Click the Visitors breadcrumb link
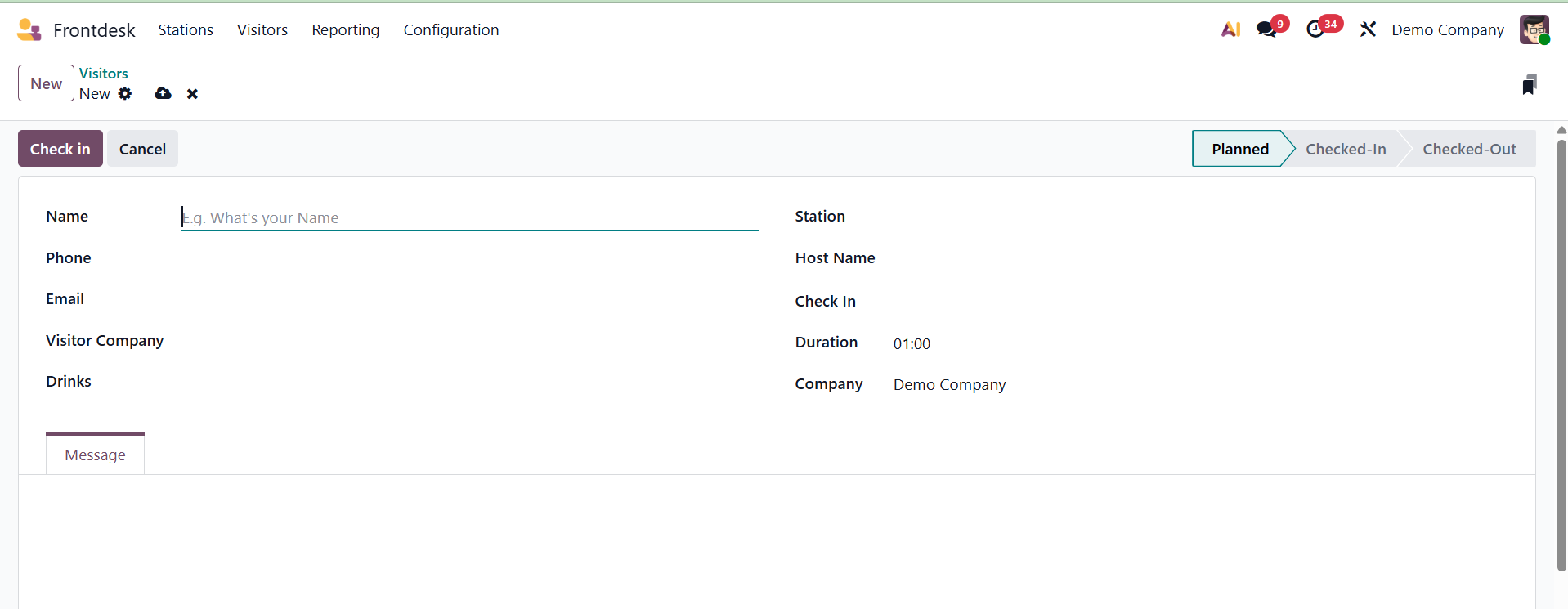Screen dimensions: 1568x609 (103, 74)
